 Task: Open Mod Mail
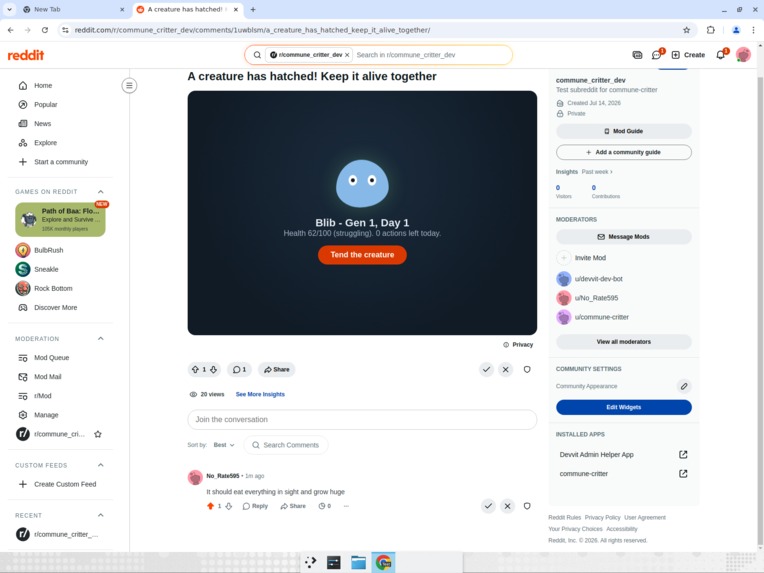60,376
